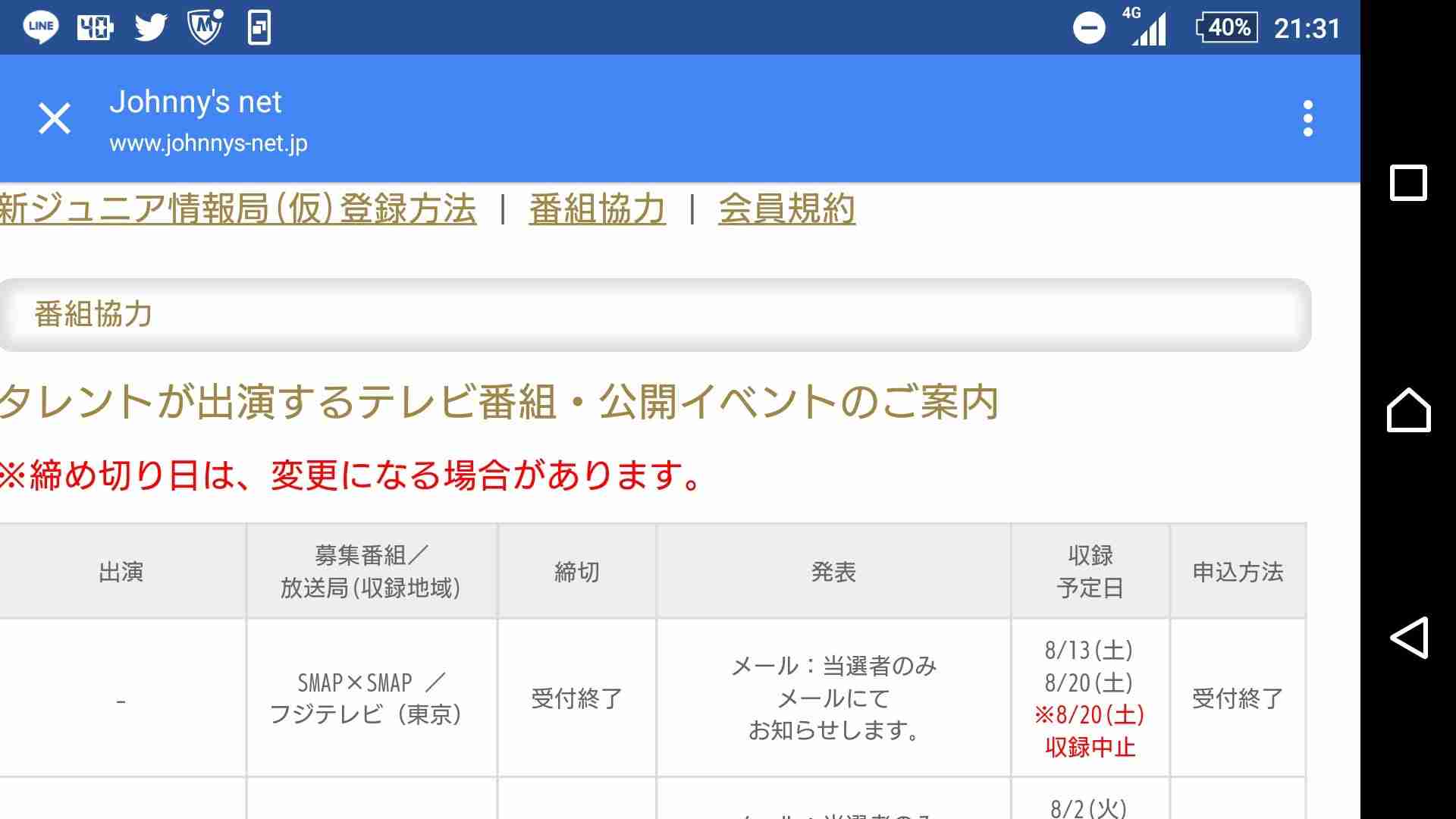Screen dimensions: 1456x819
Task: Tap the 収録予定日 column header
Action: pyautogui.click(x=1090, y=572)
